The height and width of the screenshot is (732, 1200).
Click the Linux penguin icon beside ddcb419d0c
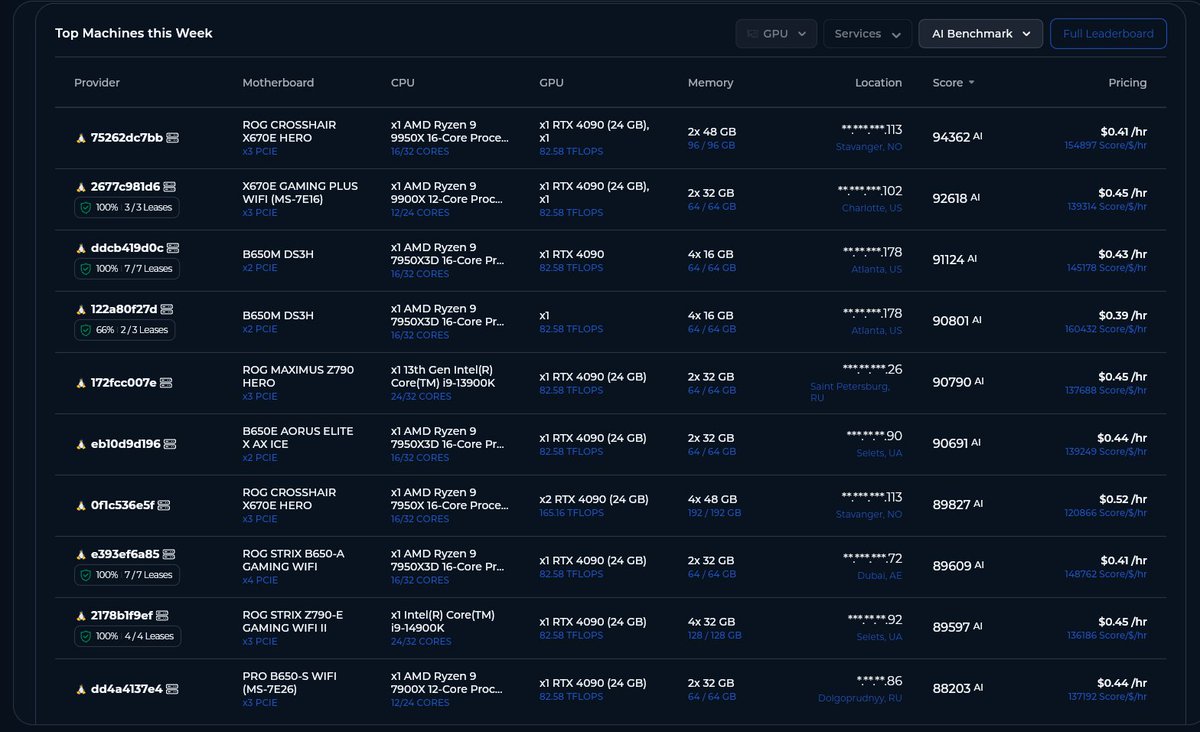pos(81,248)
